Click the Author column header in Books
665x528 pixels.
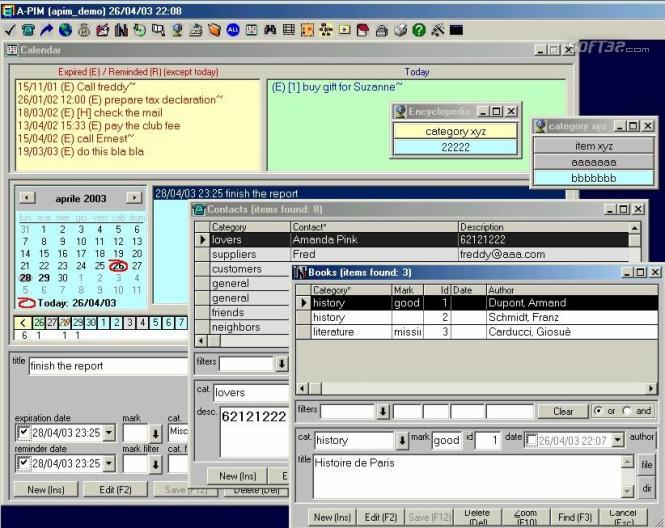click(572, 290)
